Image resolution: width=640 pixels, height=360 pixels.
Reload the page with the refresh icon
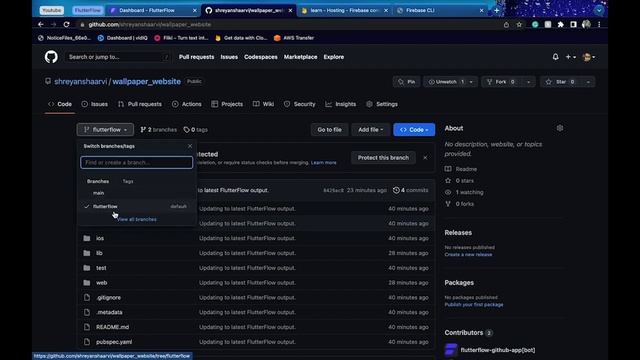(x=66, y=24)
